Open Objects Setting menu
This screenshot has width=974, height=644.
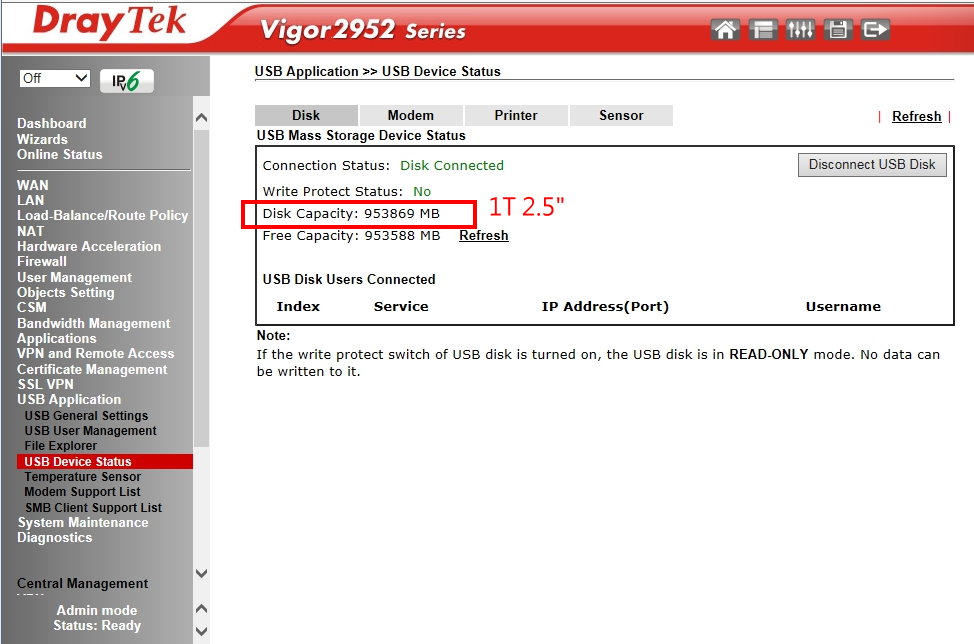[66, 293]
